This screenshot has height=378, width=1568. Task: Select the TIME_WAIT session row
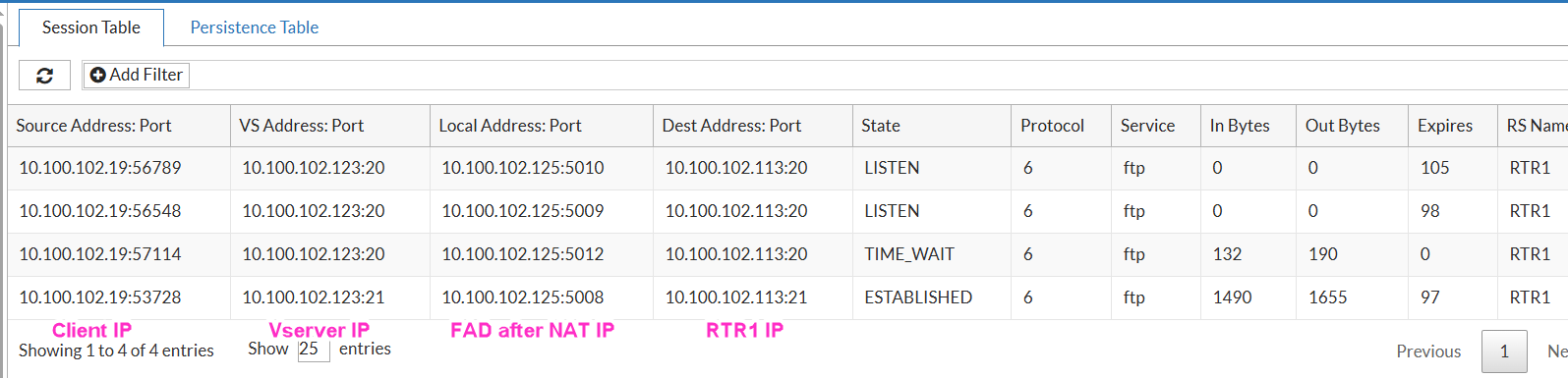(787, 254)
